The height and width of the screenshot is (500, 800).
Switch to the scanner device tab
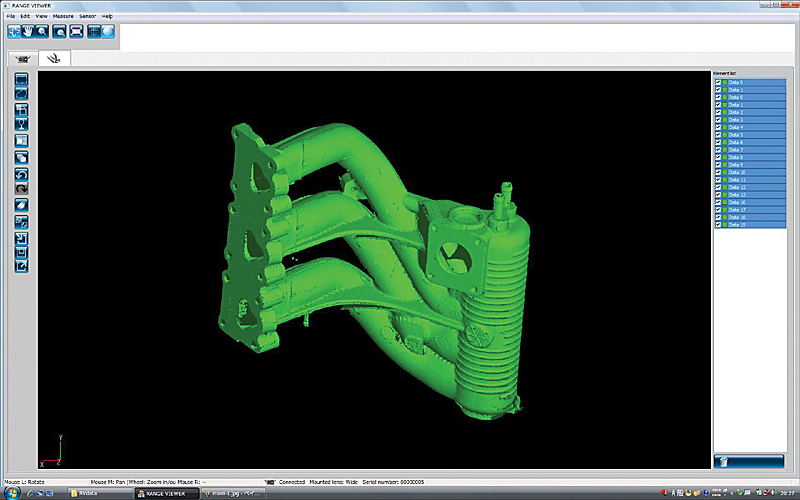(22, 59)
